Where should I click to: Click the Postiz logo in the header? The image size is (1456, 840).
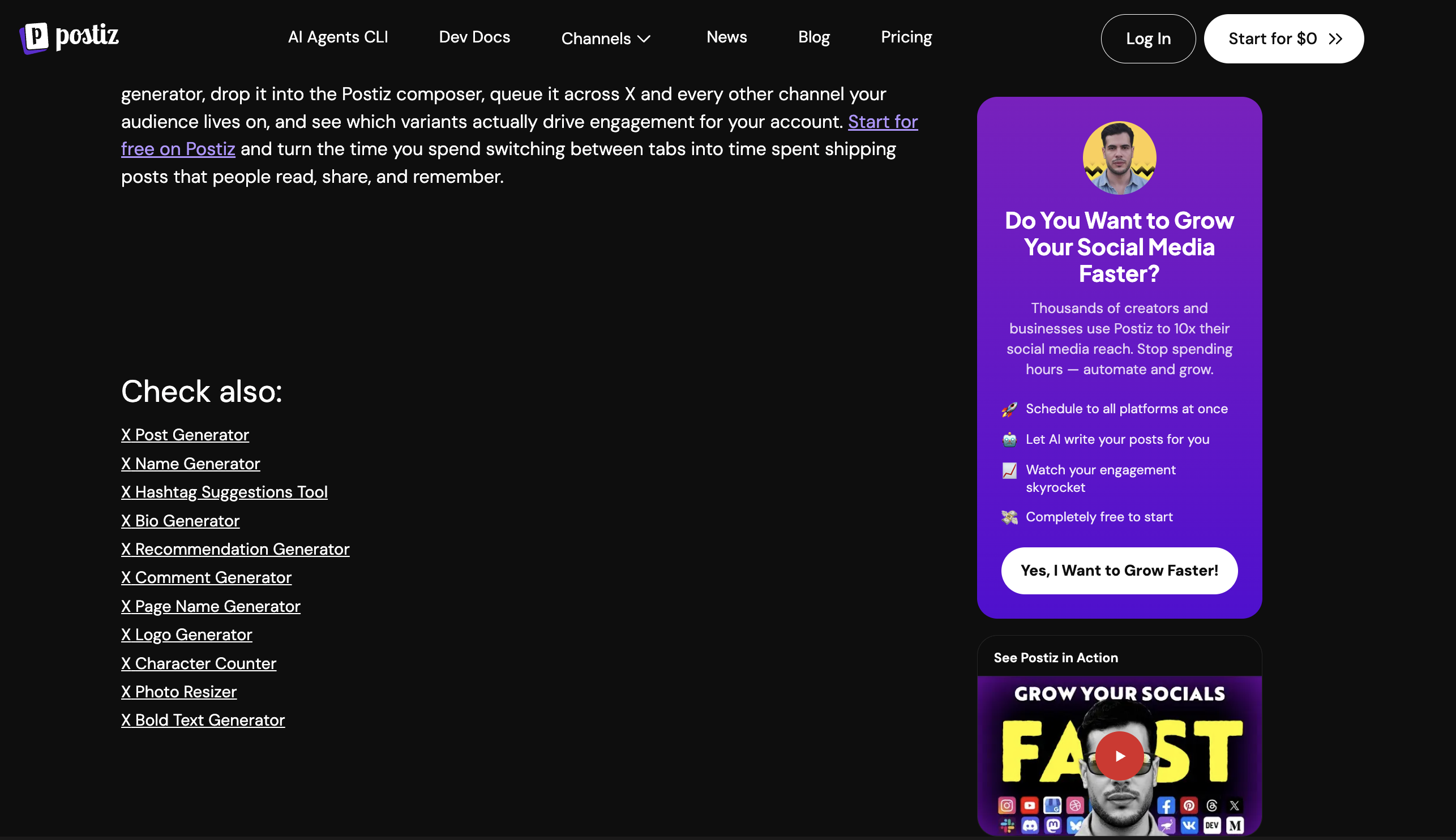(x=69, y=37)
